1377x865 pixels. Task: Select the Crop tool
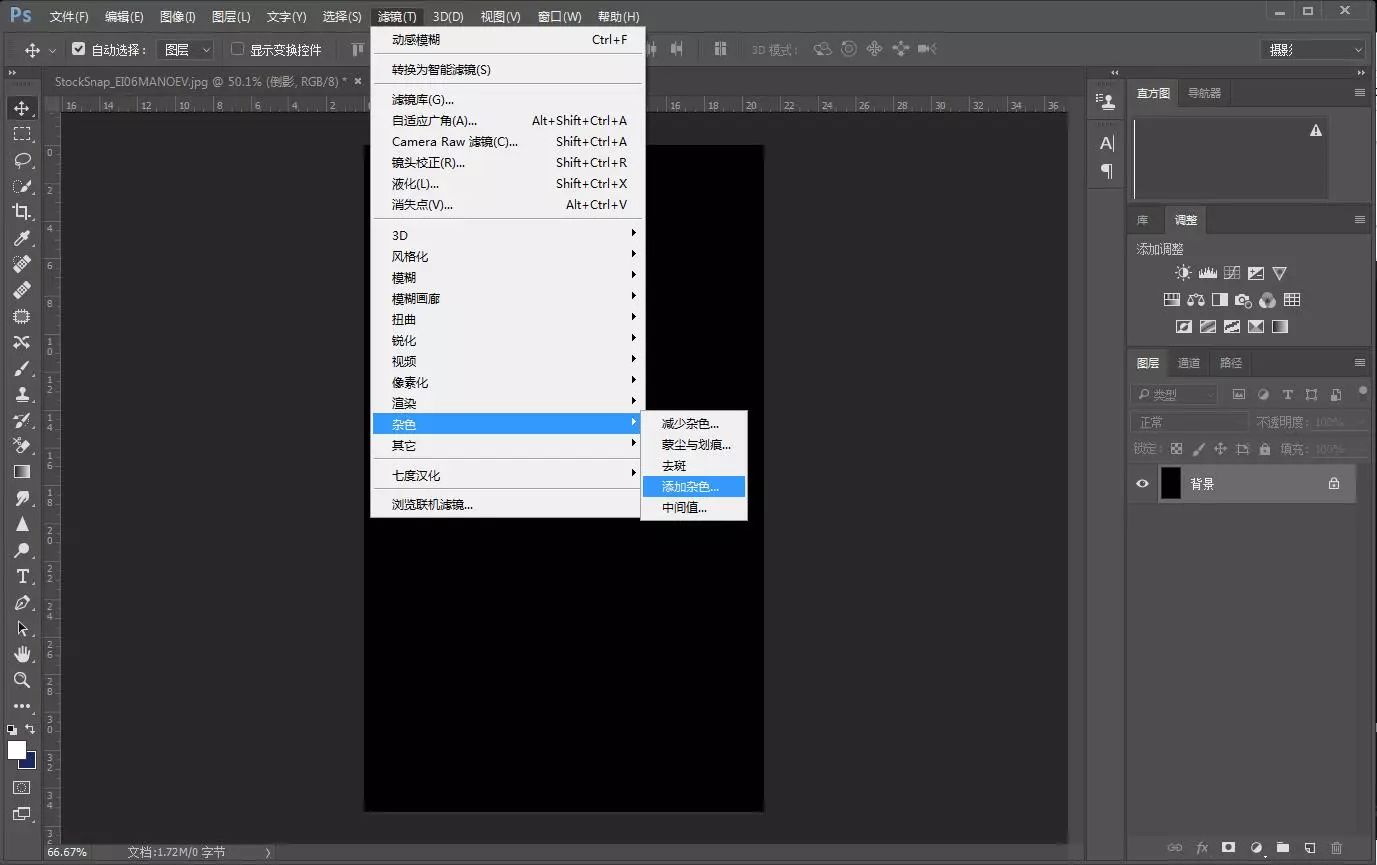coord(22,212)
